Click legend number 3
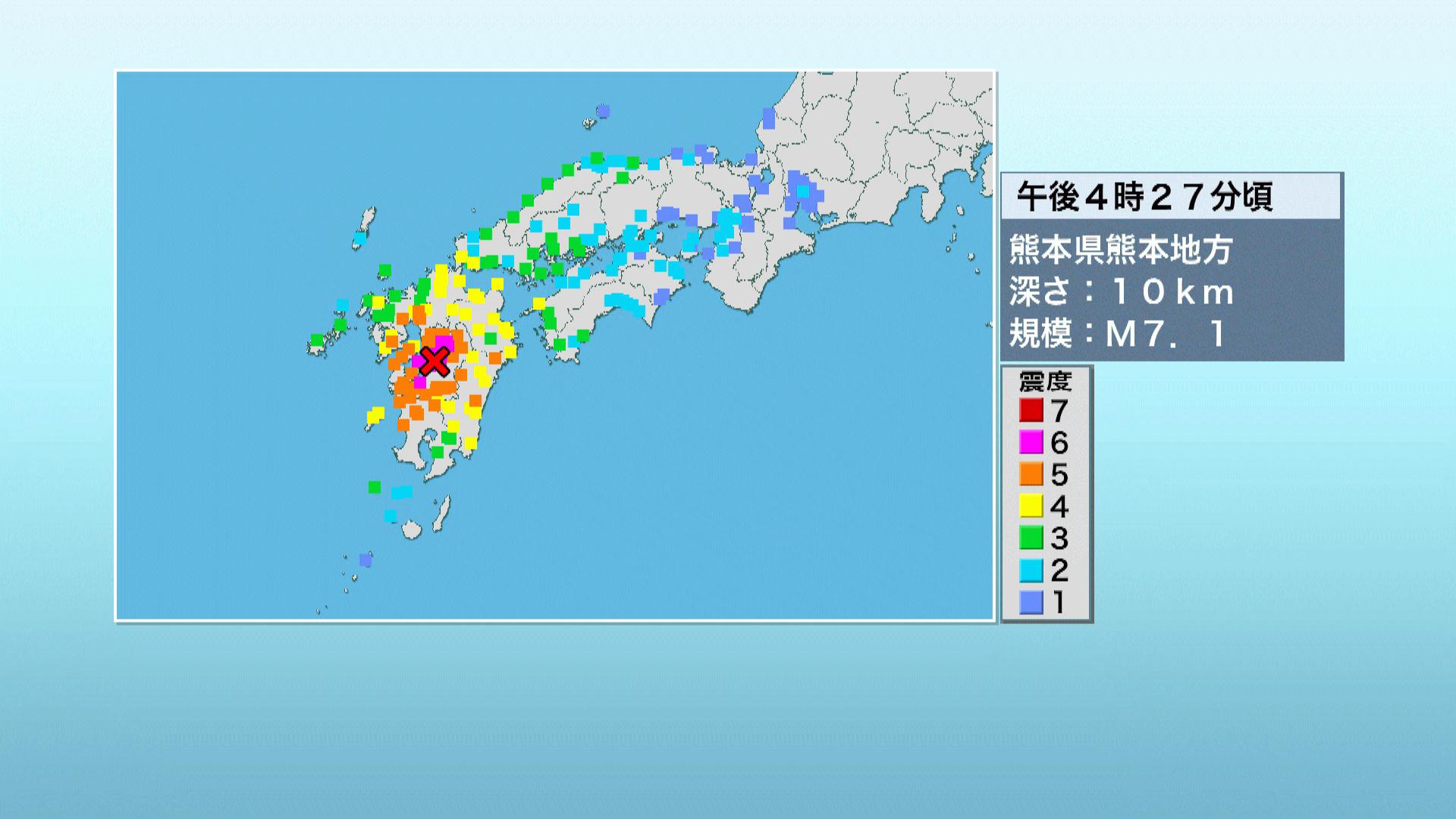This screenshot has height=819, width=1456. [x=1059, y=538]
